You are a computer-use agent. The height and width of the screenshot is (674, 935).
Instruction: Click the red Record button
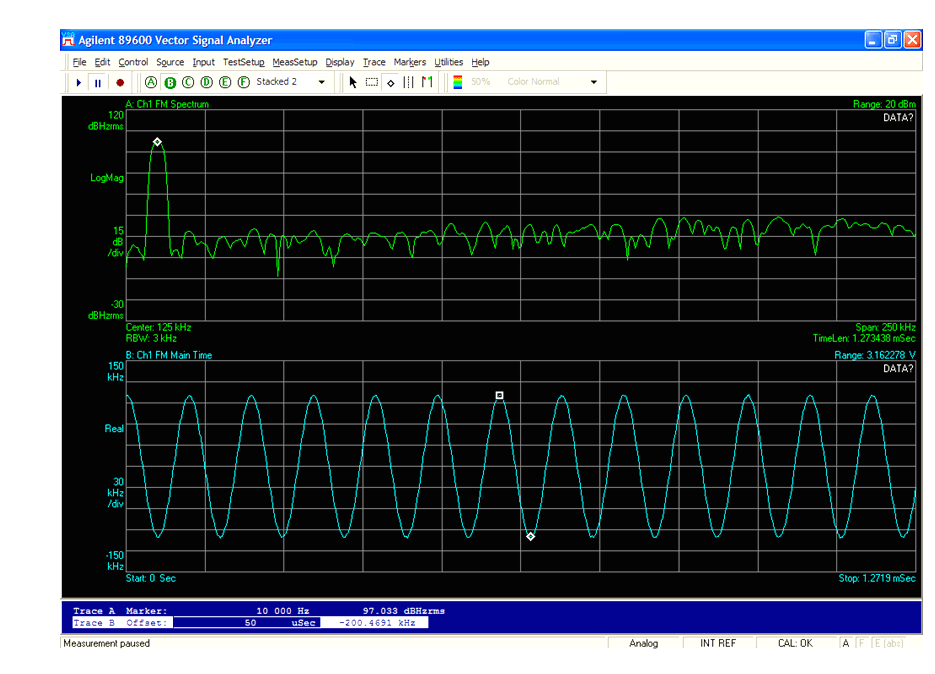[120, 82]
